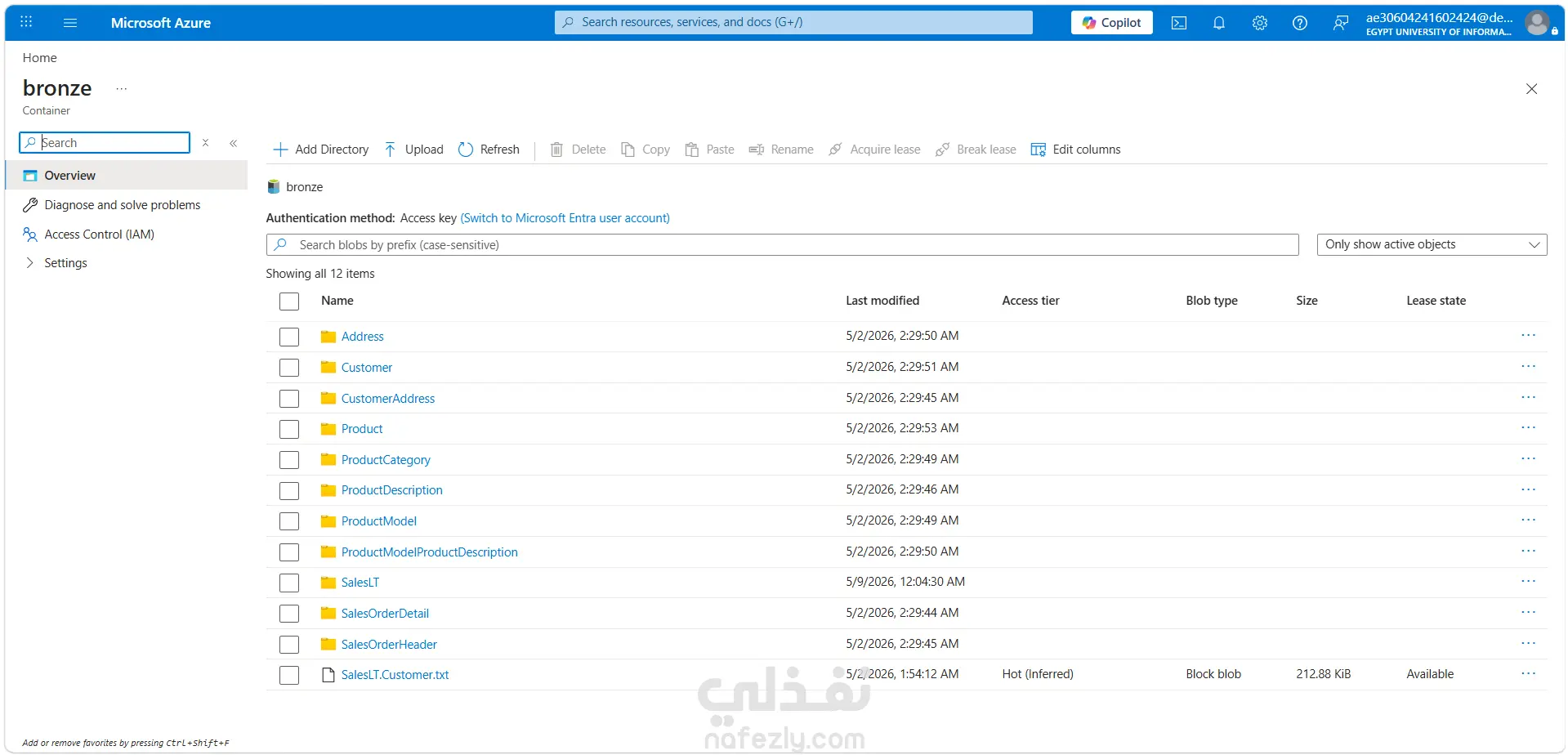Open the SalesLT.Customer.txt blob
Viewport: 1568px width, 755px height.
coord(395,675)
